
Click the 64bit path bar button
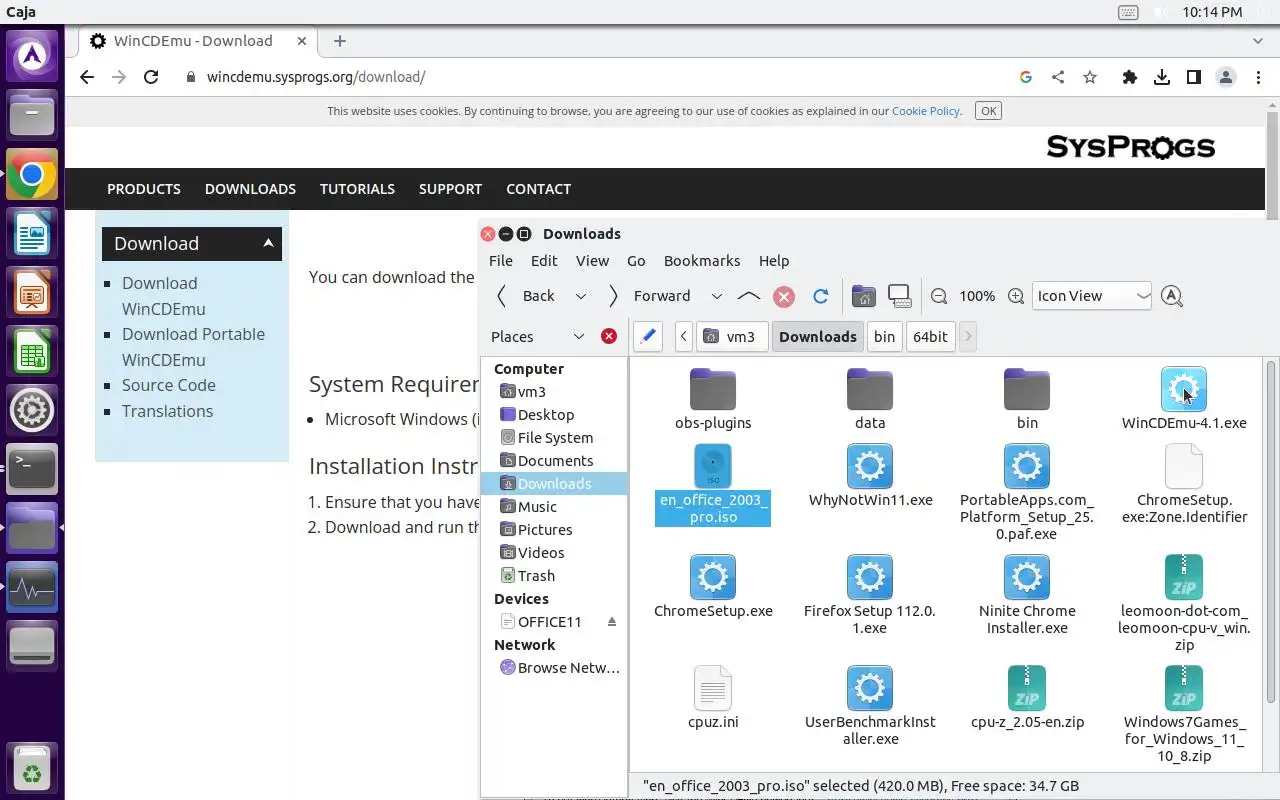(930, 336)
